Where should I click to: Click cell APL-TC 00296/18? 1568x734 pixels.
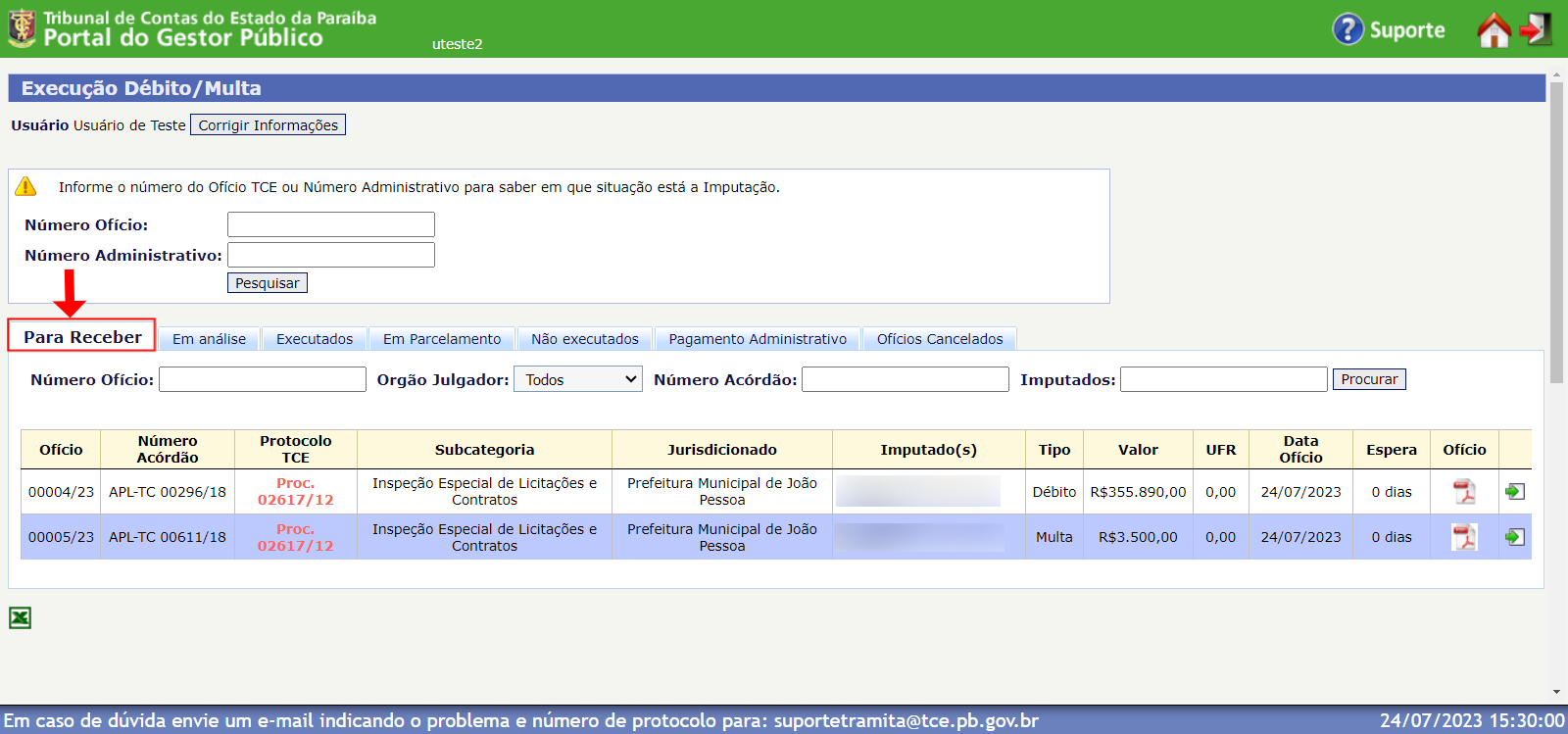click(x=168, y=492)
